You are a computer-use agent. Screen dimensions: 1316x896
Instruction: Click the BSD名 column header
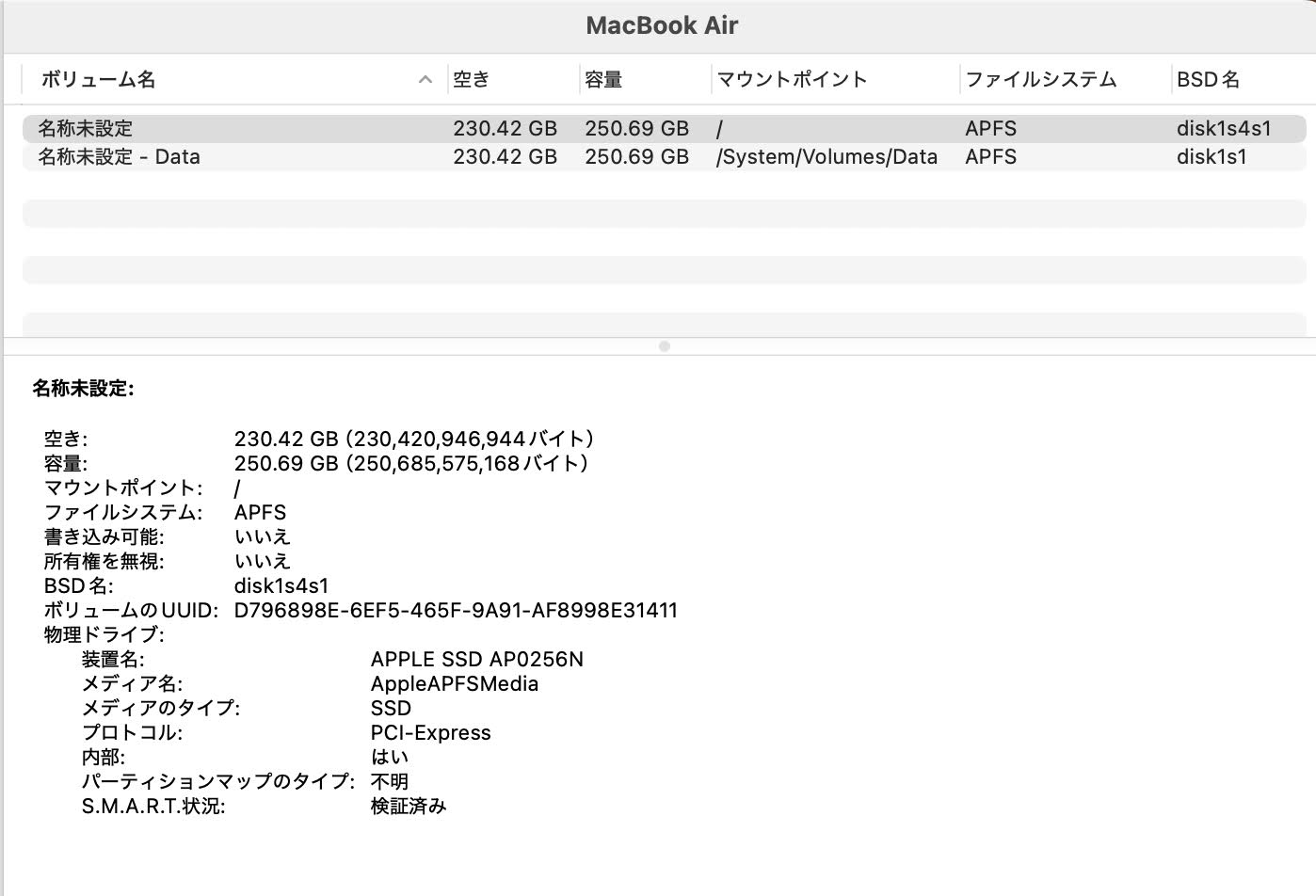pos(1208,80)
